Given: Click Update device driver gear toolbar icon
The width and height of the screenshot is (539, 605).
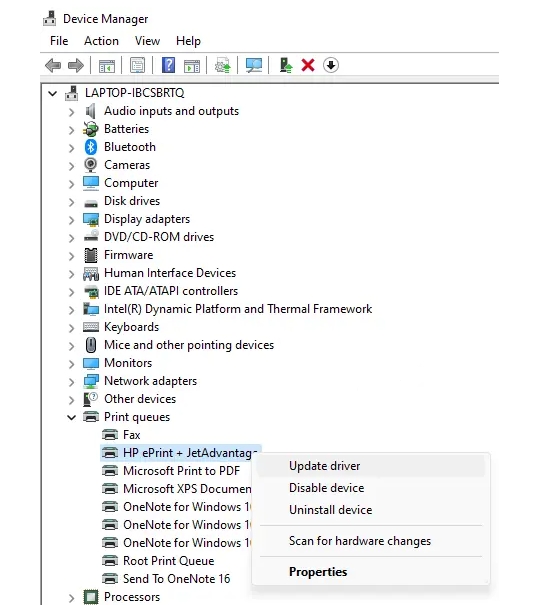Looking at the screenshot, I should pyautogui.click(x=223, y=65).
